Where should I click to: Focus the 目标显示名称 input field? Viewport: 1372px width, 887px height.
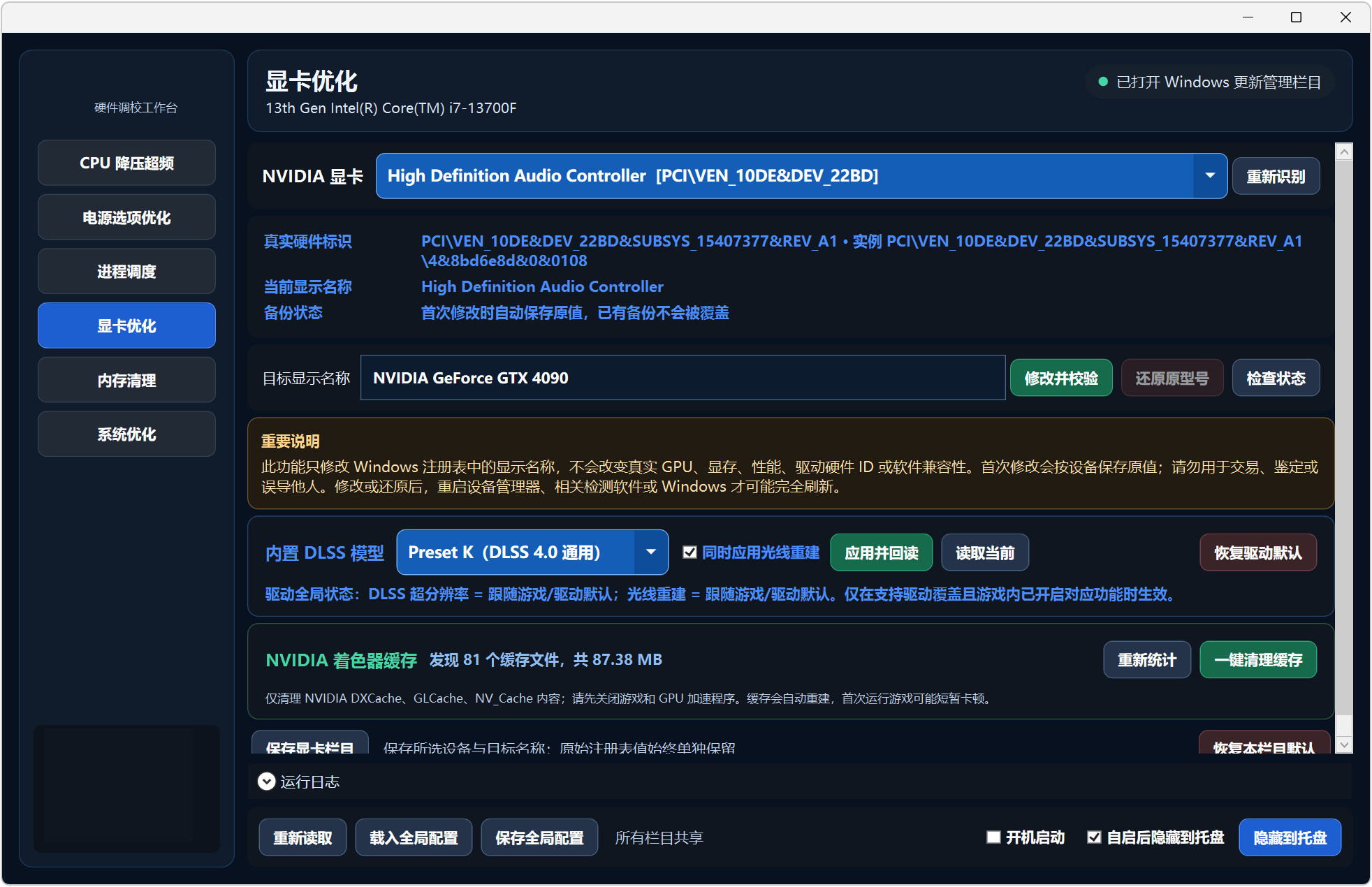[683, 378]
